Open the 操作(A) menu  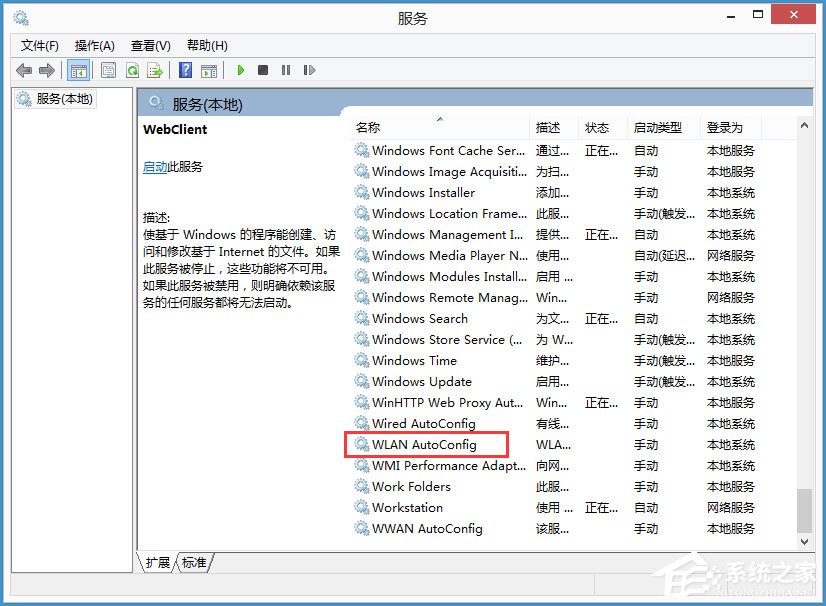click(x=96, y=45)
